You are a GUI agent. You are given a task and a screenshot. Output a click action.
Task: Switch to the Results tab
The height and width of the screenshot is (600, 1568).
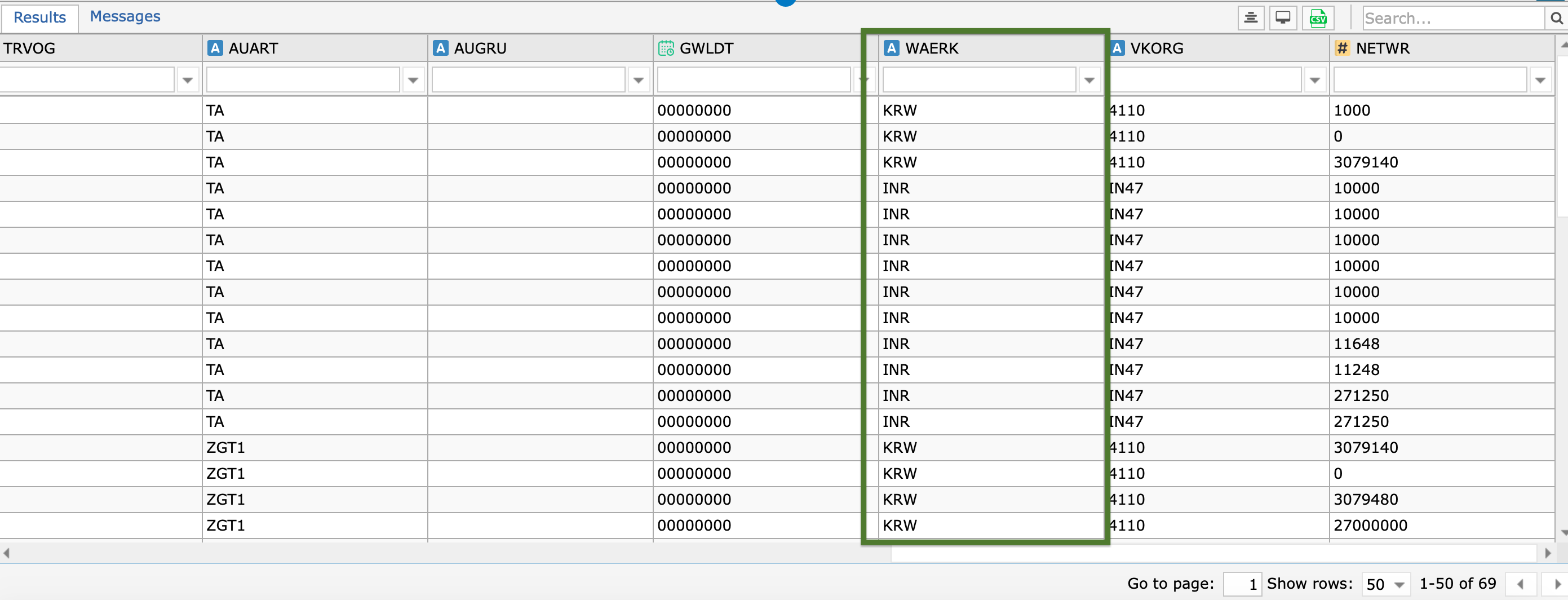[x=39, y=17]
